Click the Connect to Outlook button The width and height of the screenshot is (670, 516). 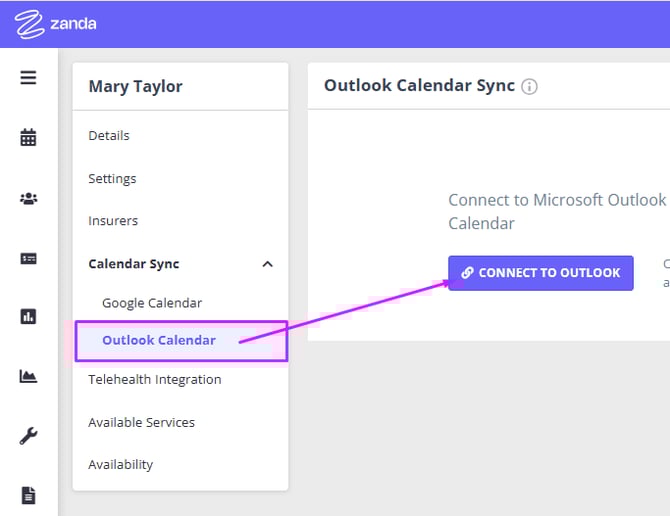point(540,273)
